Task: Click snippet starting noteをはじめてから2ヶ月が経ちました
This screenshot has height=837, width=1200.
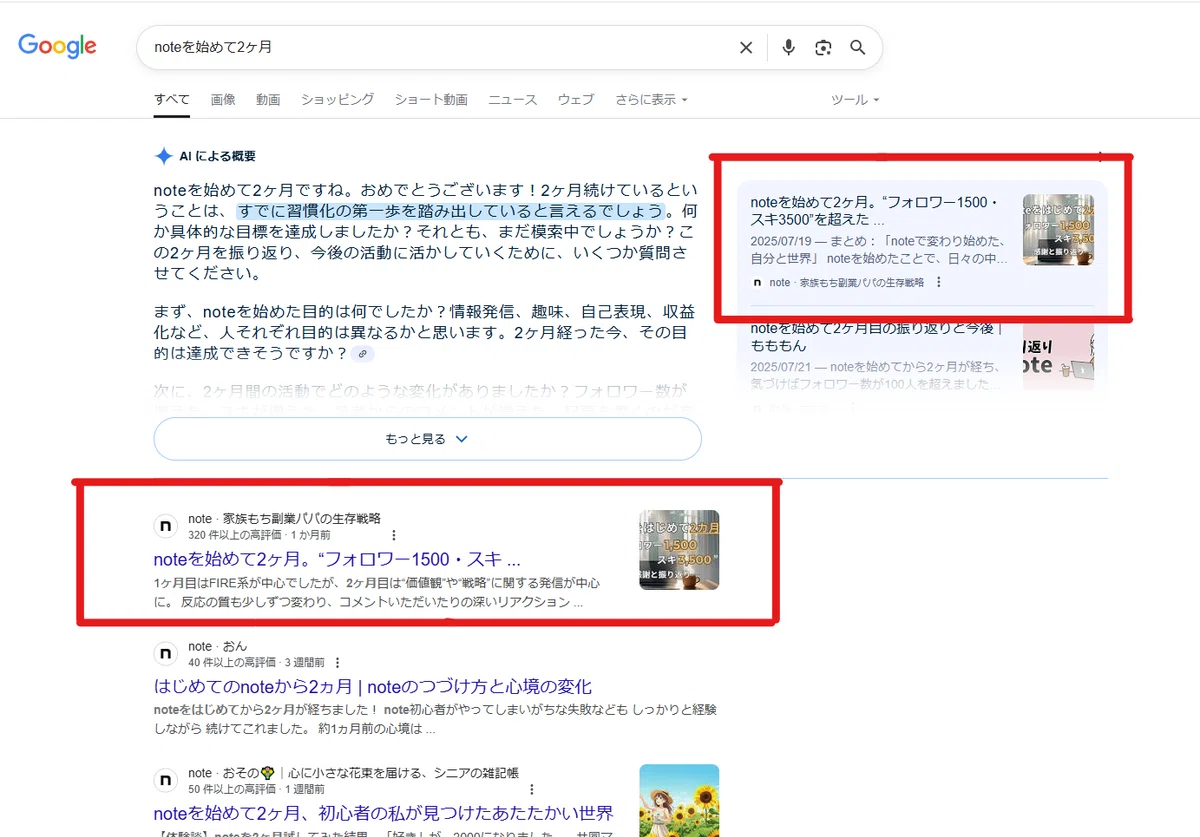Action: tap(435, 719)
